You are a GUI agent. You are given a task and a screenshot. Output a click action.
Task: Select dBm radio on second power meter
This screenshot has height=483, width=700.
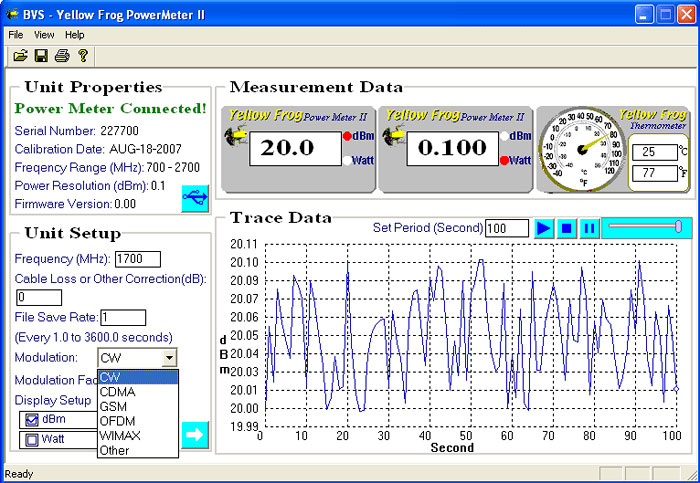click(504, 136)
